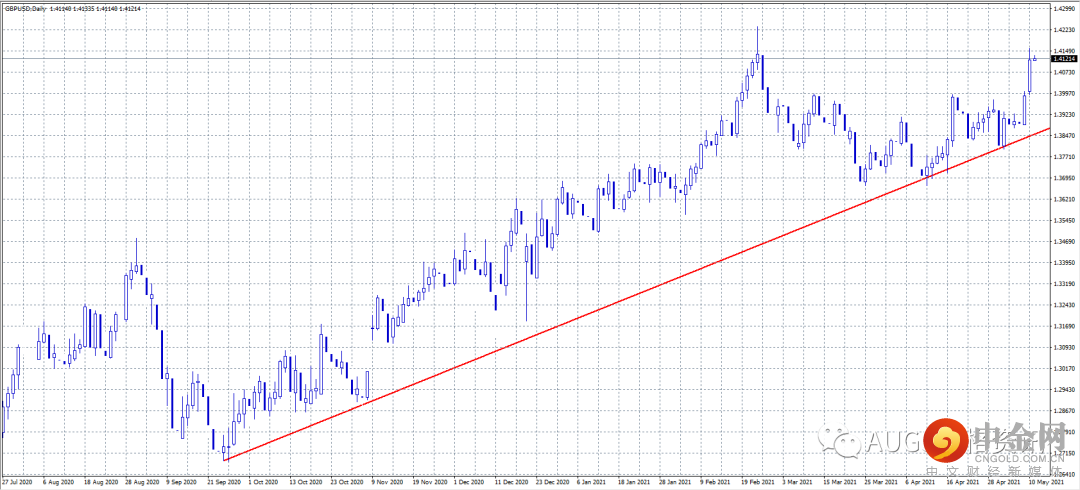Image resolution: width=1080 pixels, height=490 pixels.
Task: Click the 1.37710 price axis label
Action: (1065, 157)
